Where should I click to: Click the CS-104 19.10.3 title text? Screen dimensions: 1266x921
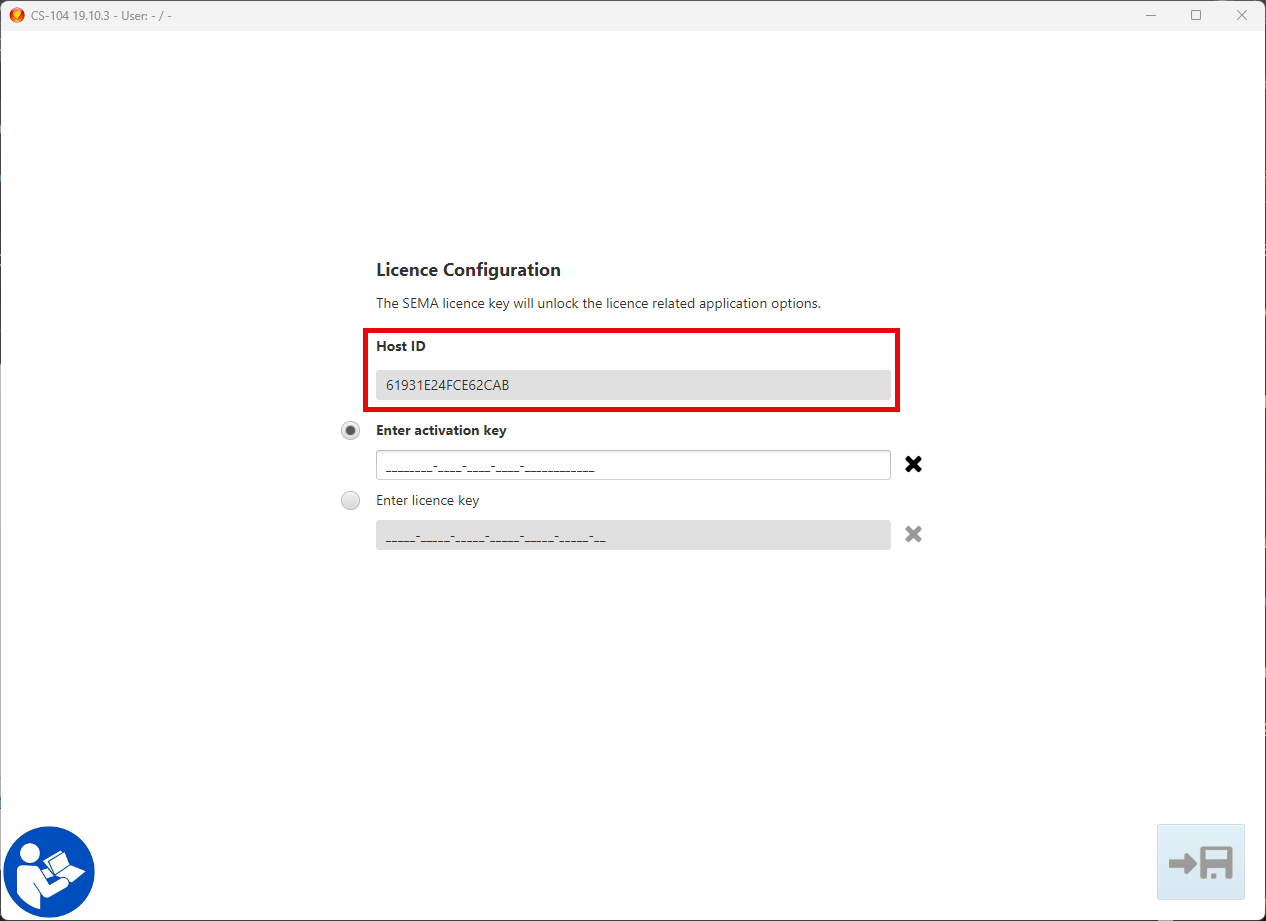click(74, 16)
